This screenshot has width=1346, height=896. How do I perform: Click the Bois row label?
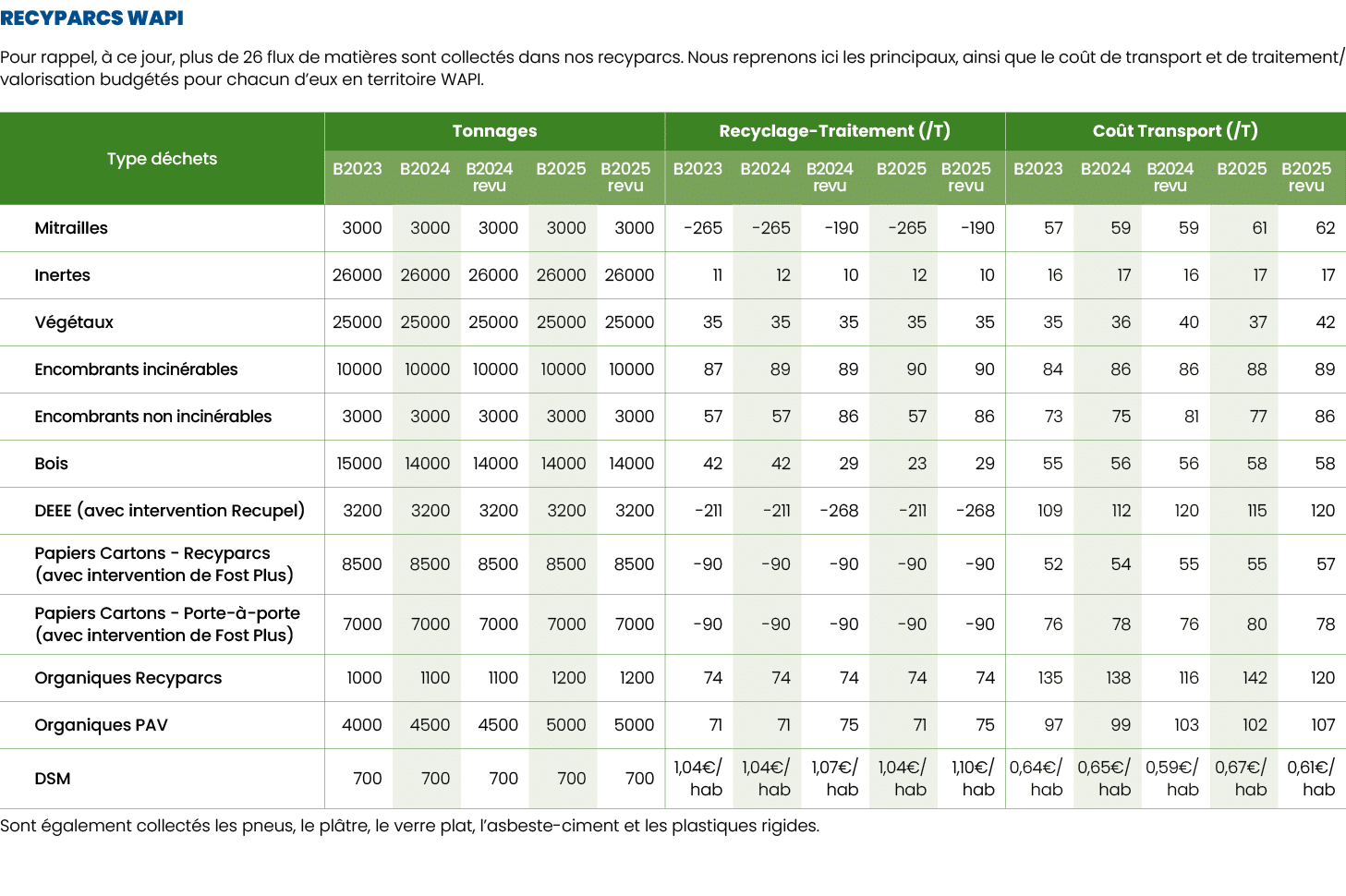[x=51, y=464]
